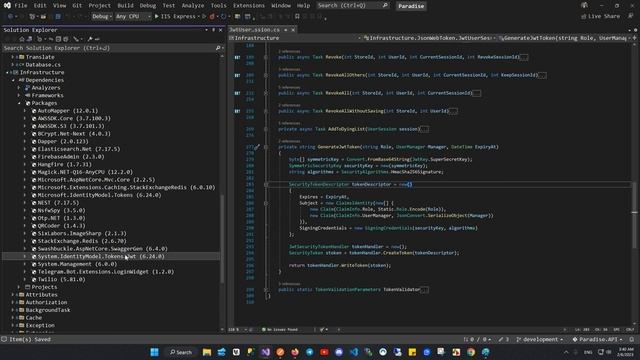Open the Debug configuration dropdown
Screen dimensions: 640x360
[x=102, y=16]
